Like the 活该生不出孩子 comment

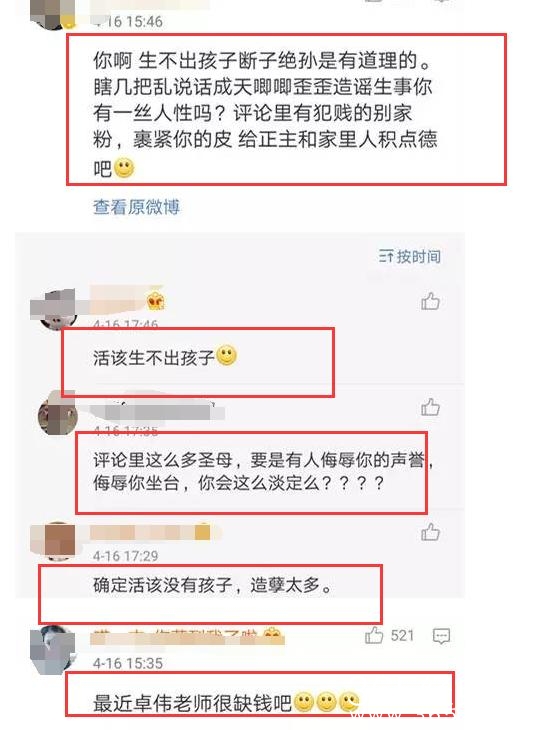tap(430, 301)
